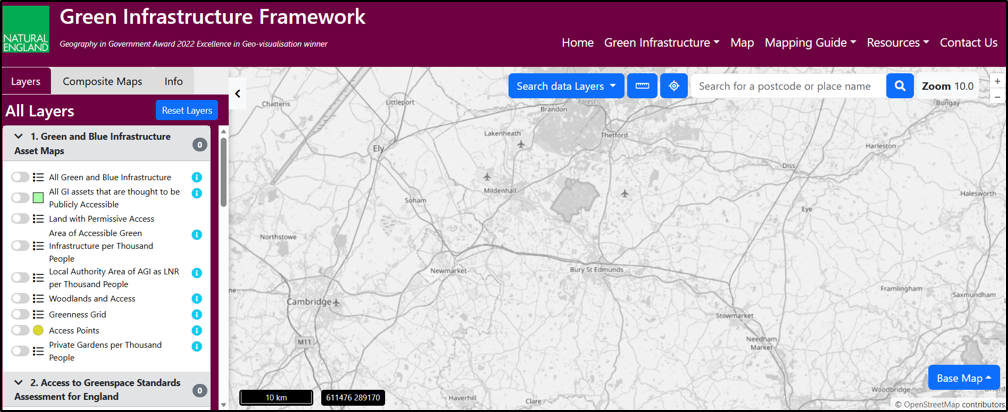
Task: Toggle Local Authority Area of AGI layer
Action: point(21,278)
